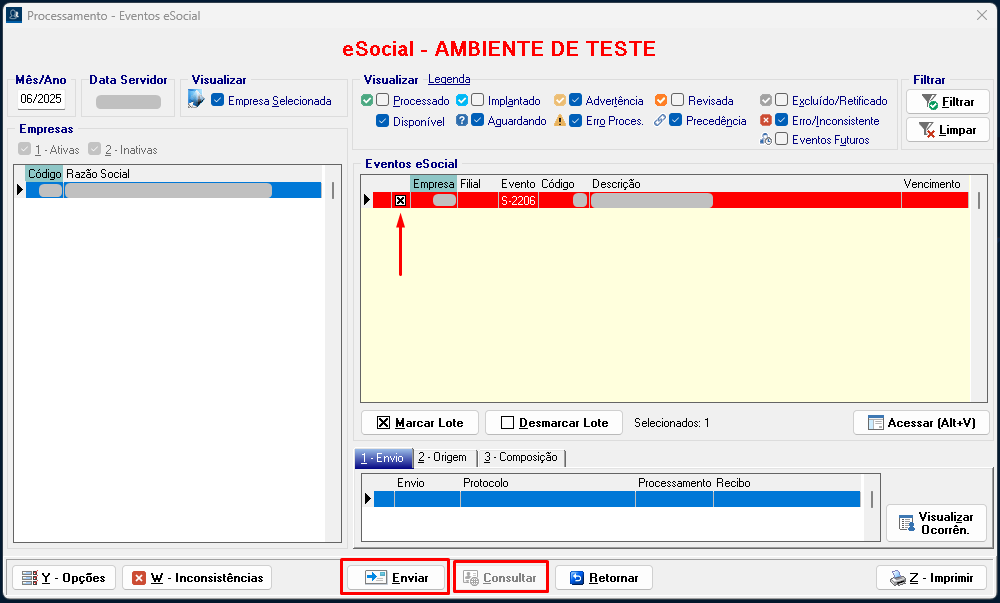This screenshot has height=603, width=1000.
Task: Click the Mês/Ano date field
Action: pyautogui.click(x=41, y=100)
